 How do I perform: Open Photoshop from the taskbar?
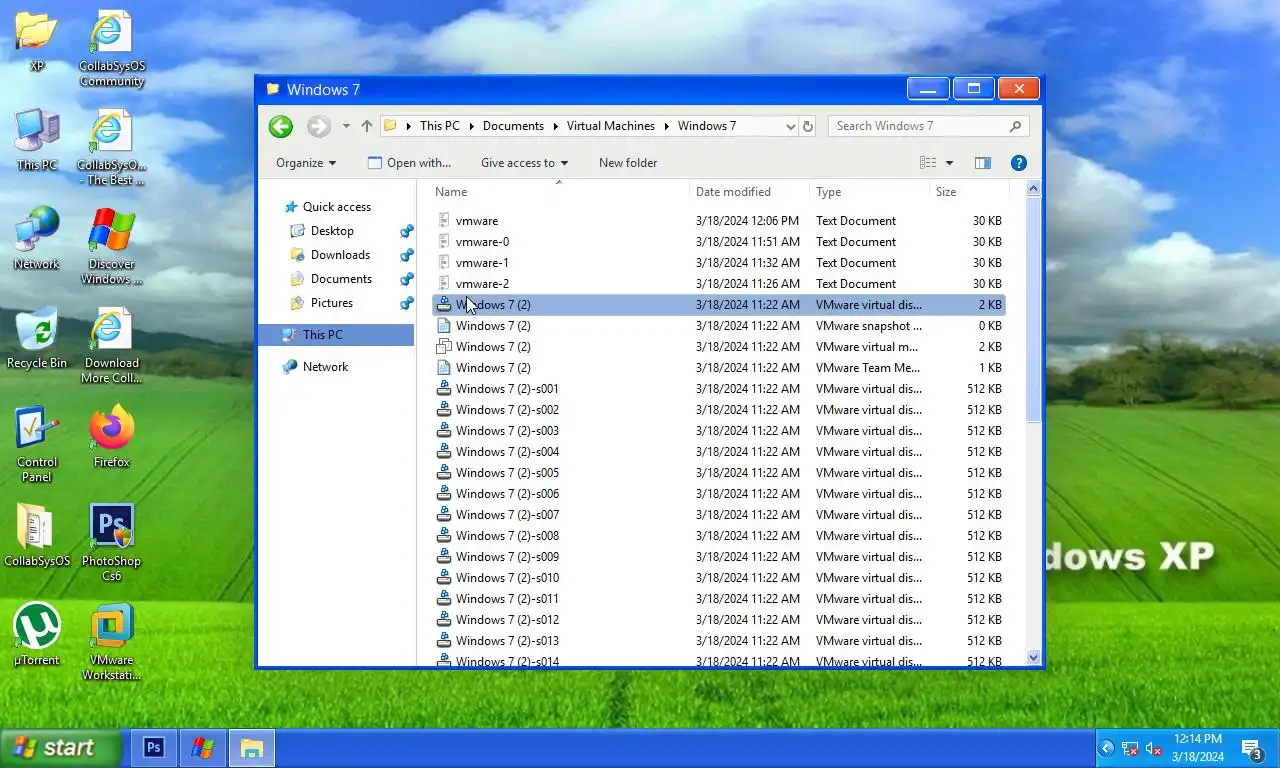(154, 748)
